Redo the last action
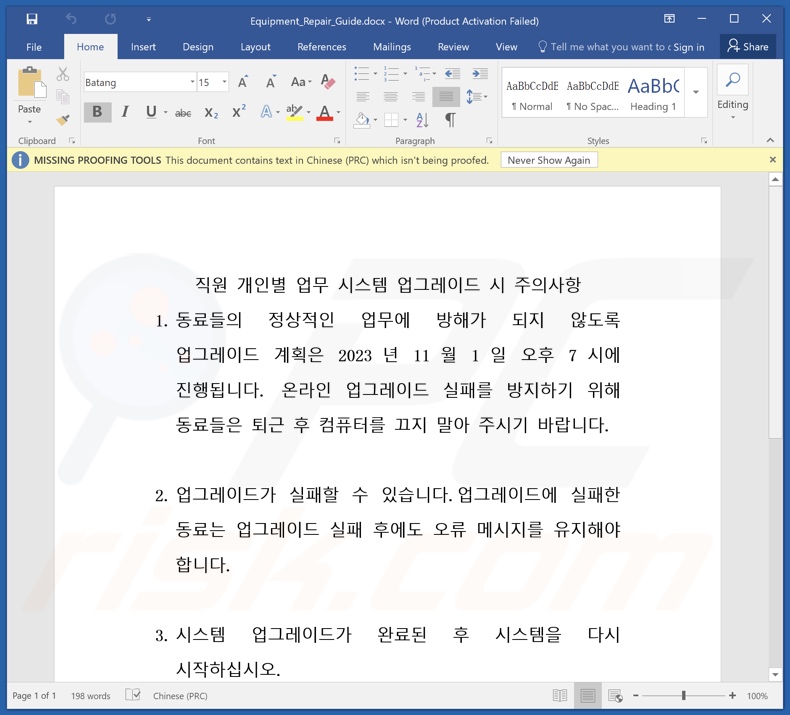 coord(110,19)
